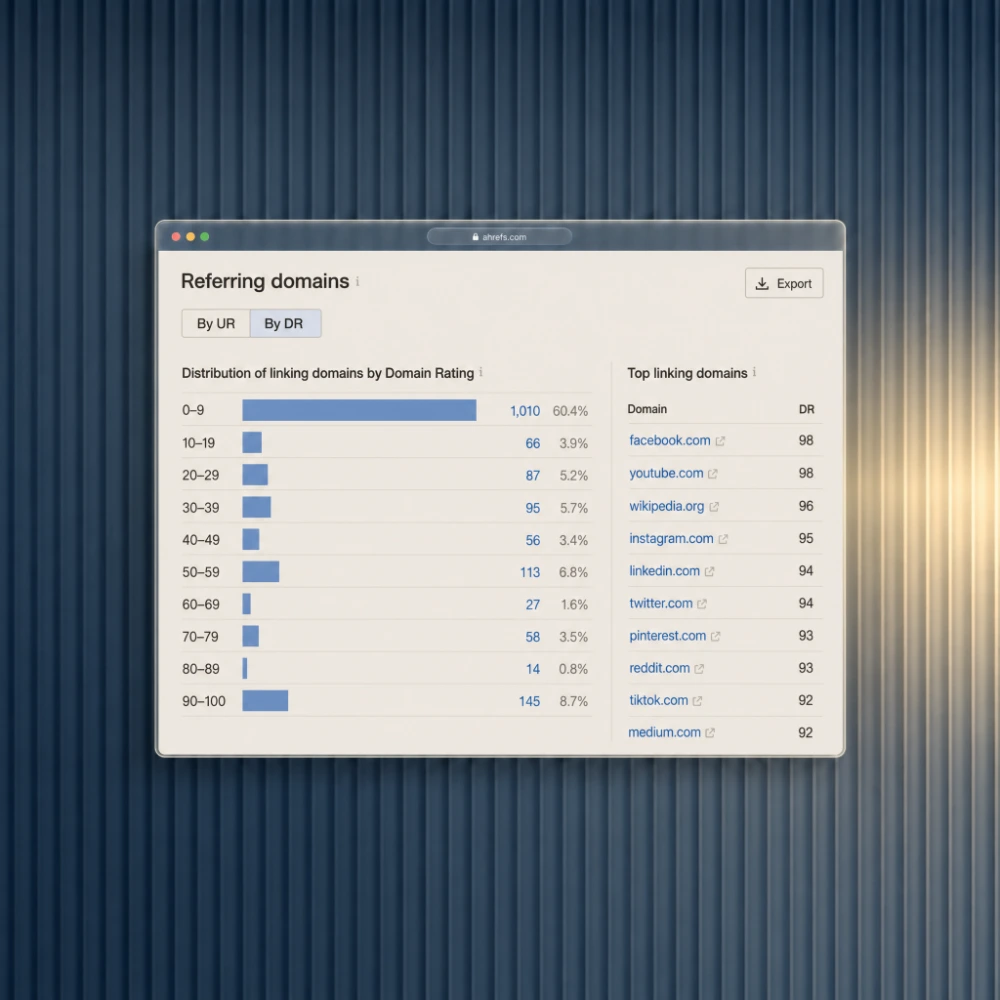Click the youtube.com domain link

[x=666, y=473]
